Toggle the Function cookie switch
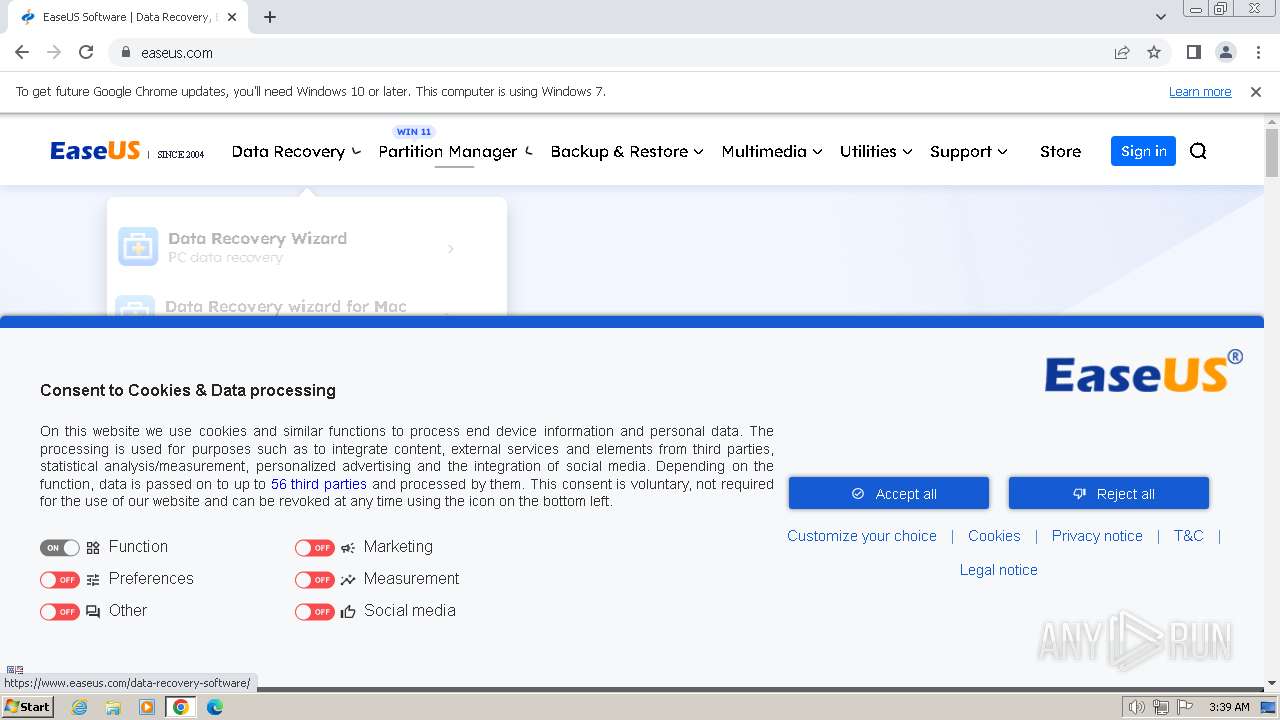Viewport: 1280px width, 720px height. (x=60, y=547)
